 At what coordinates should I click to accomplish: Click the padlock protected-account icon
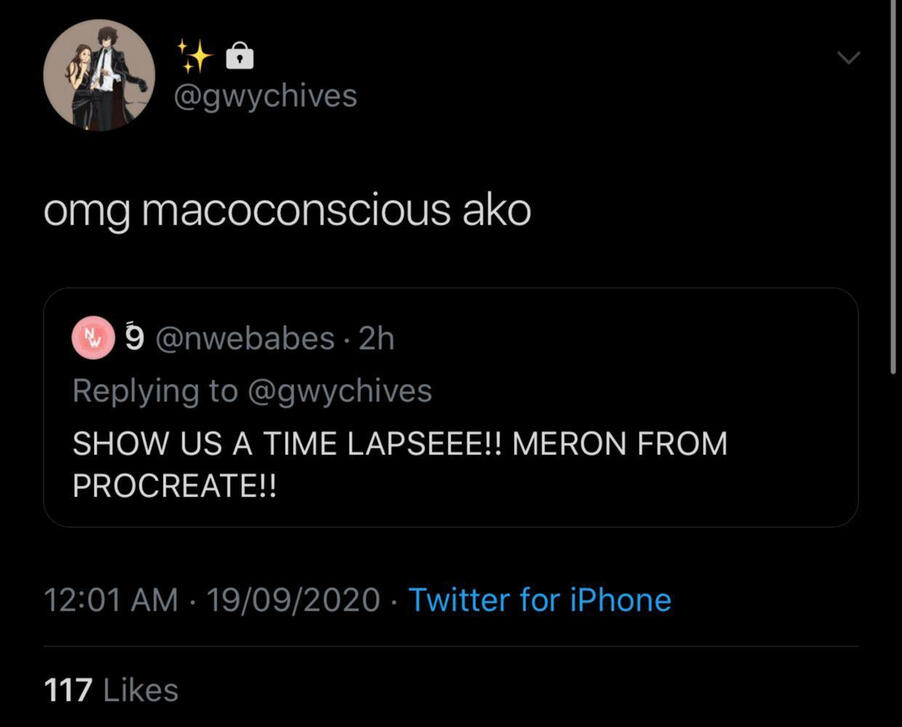240,57
